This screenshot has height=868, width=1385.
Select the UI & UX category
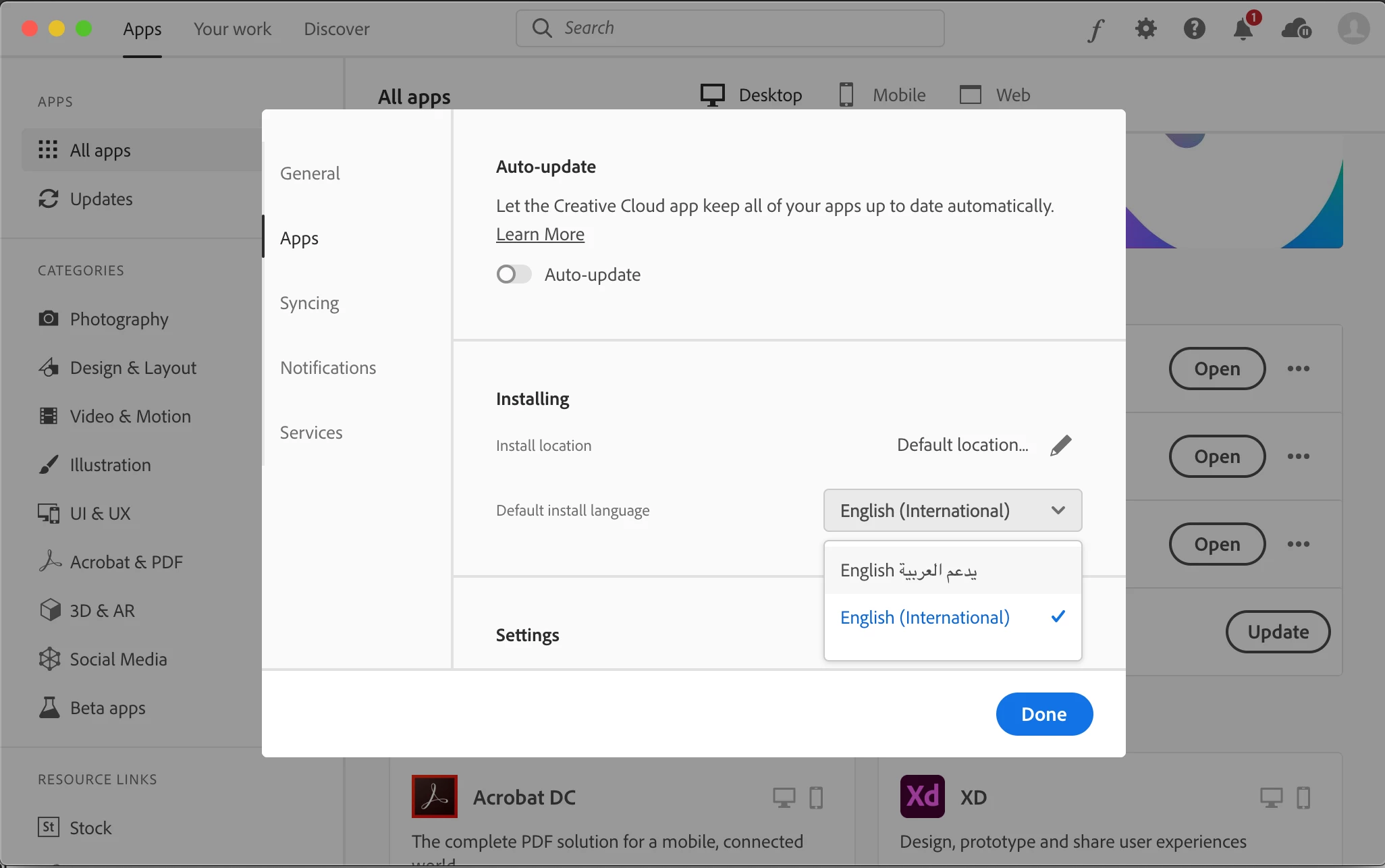pyautogui.click(x=84, y=513)
